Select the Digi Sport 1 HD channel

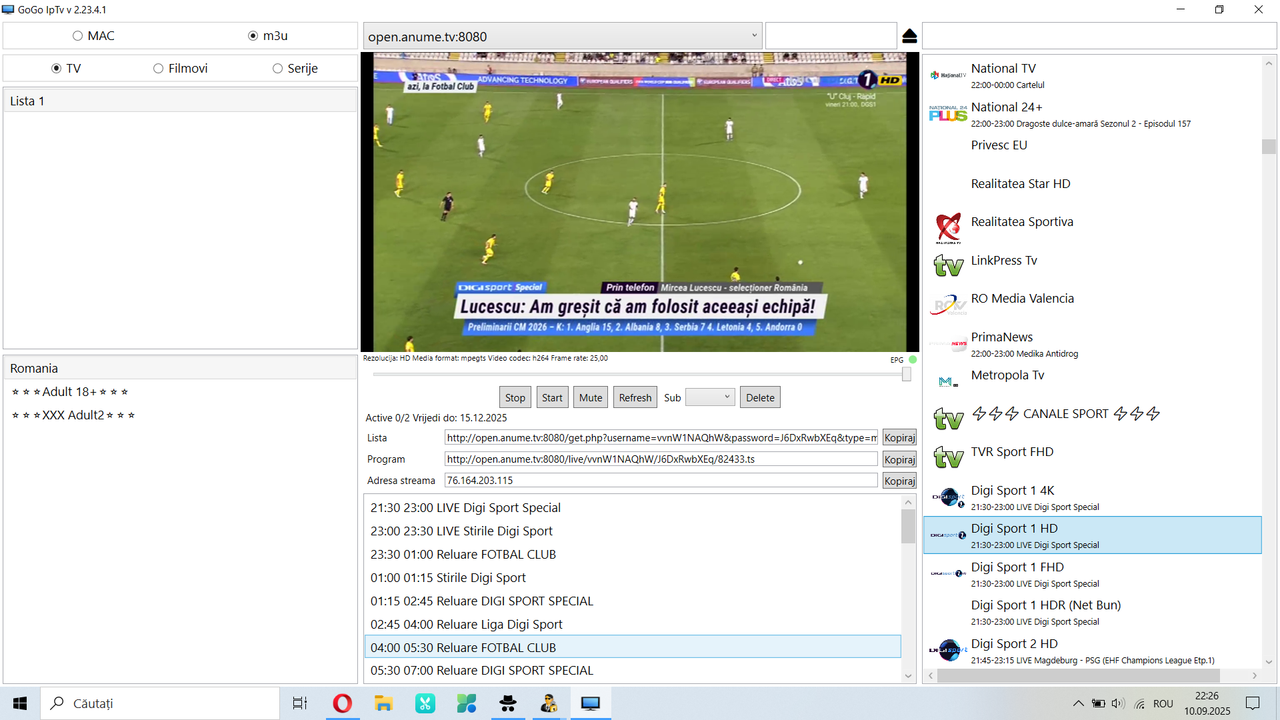1092,535
